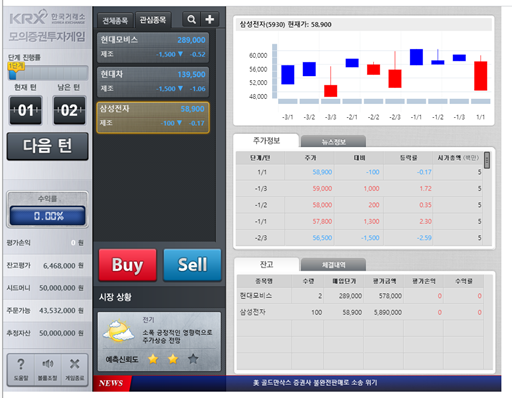Click the -1/2 row price 58,000
This screenshot has width=512, height=402.
coord(322,205)
